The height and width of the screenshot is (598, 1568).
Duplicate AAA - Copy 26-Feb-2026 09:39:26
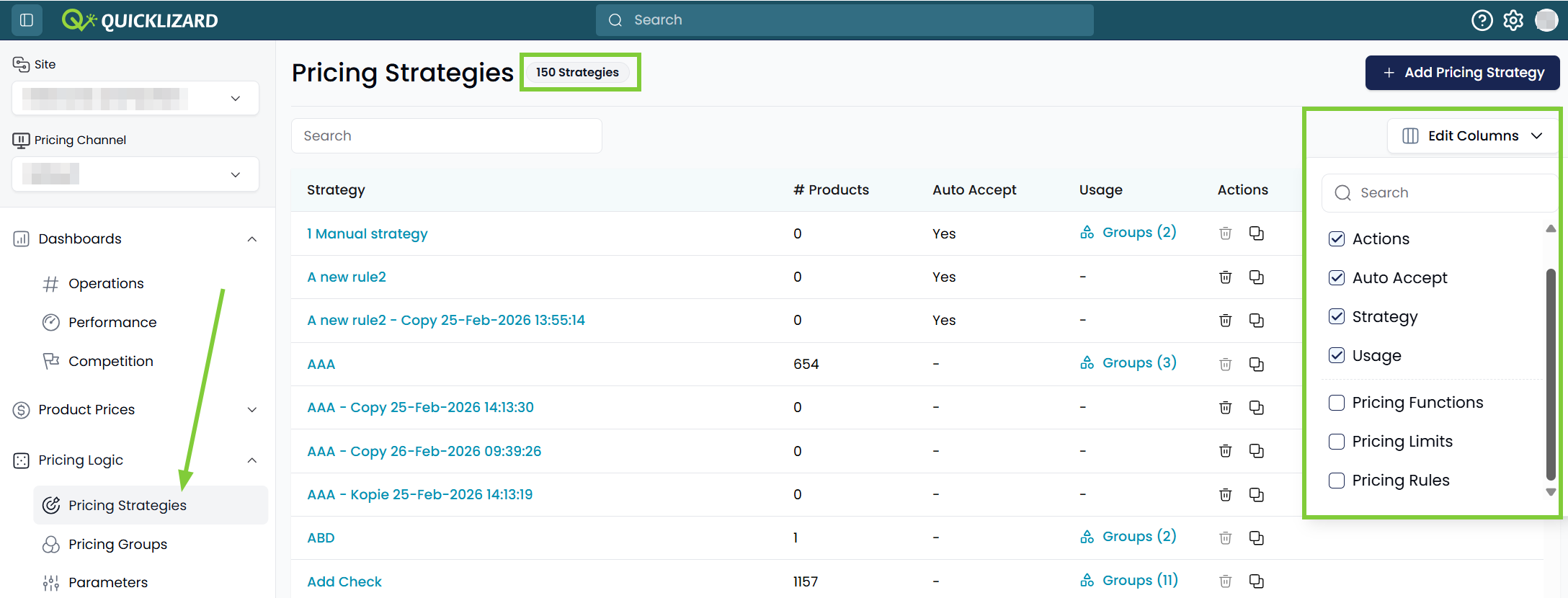pyautogui.click(x=1256, y=451)
